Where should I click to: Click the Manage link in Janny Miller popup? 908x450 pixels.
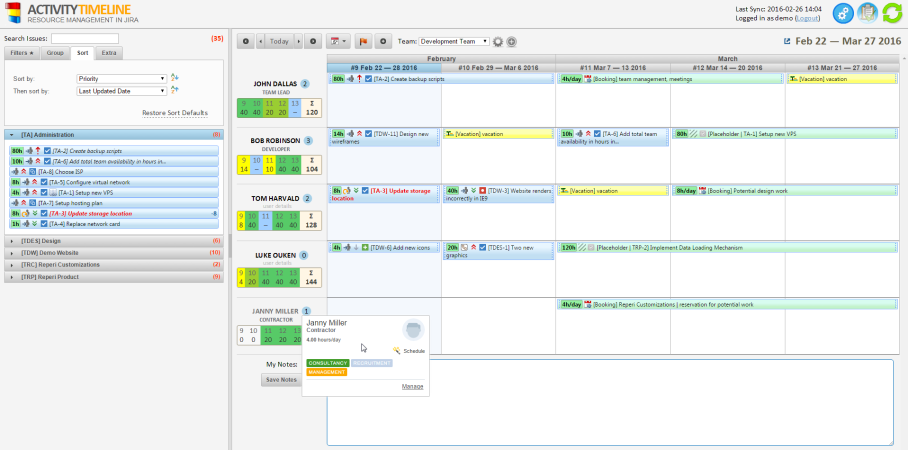[x=412, y=386]
